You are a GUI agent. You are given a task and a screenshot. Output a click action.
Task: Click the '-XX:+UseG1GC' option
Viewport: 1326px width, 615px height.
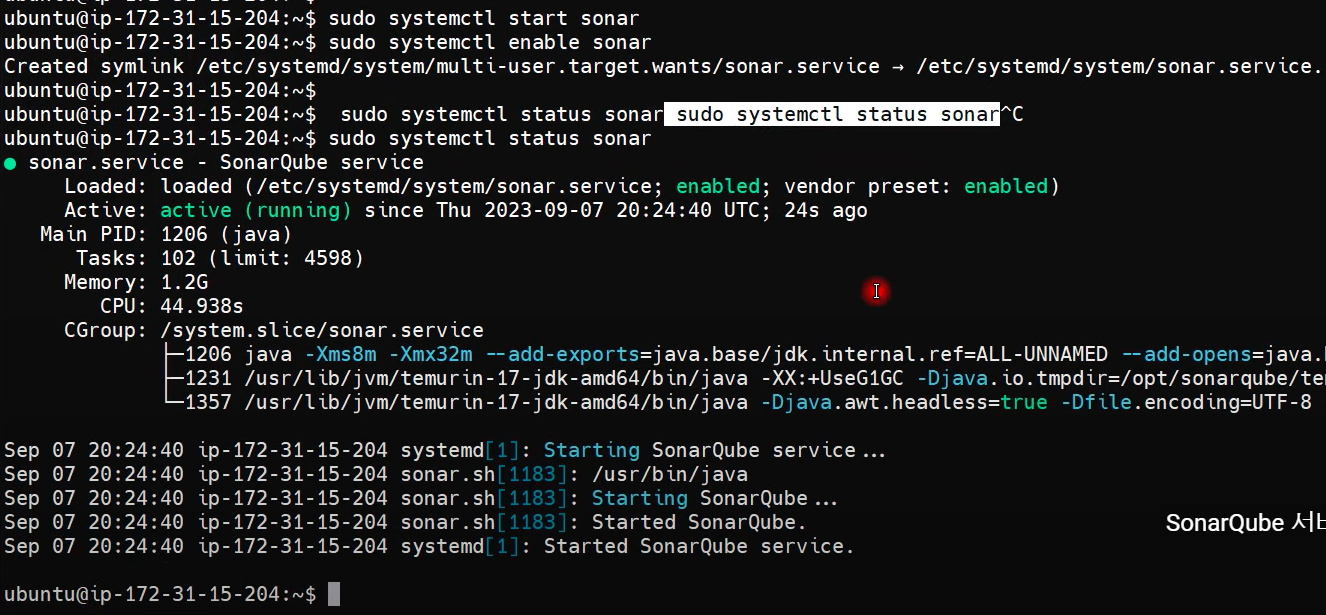pyautogui.click(x=832, y=378)
